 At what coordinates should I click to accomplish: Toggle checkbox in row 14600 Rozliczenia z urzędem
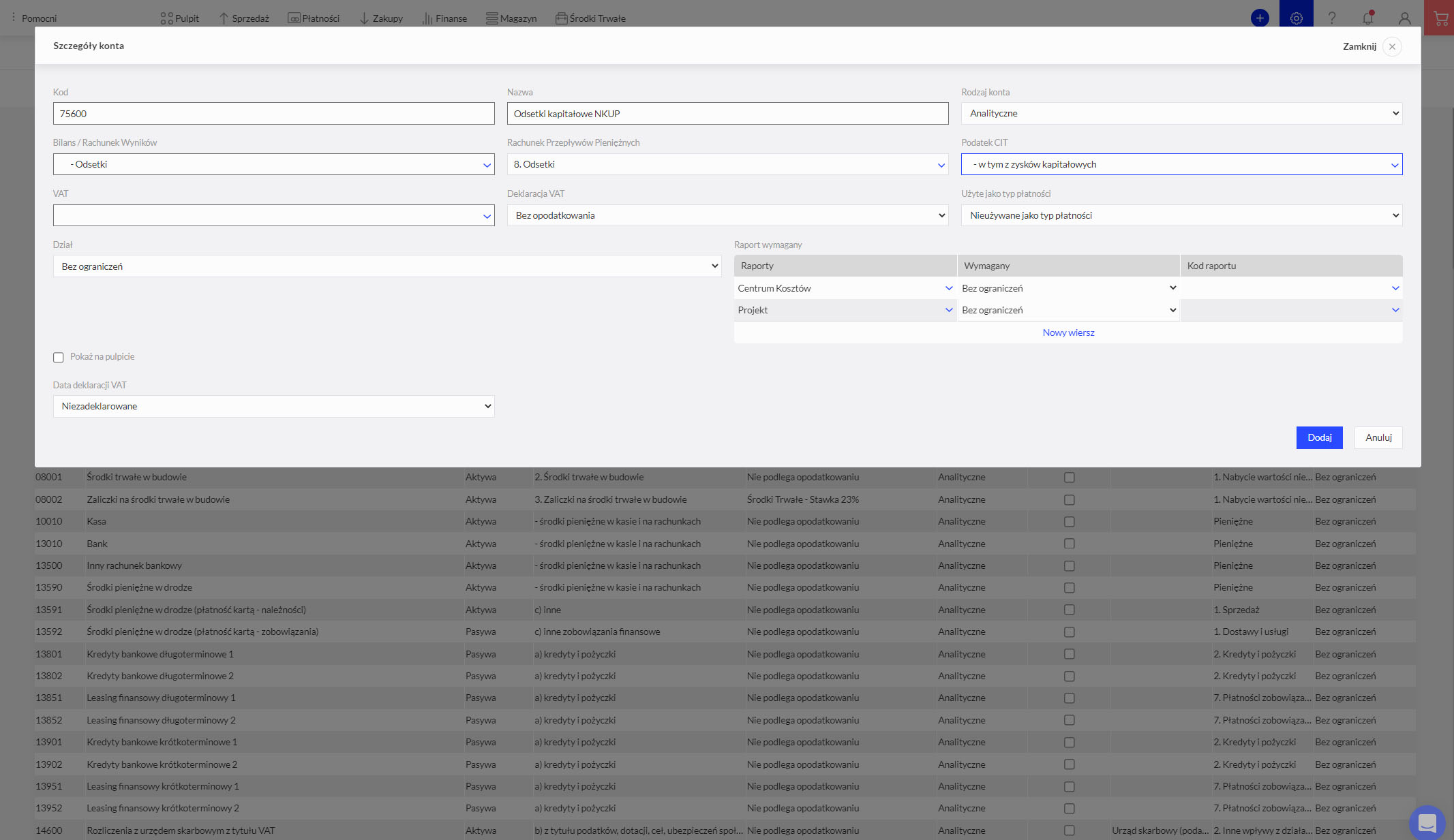pos(1069,830)
